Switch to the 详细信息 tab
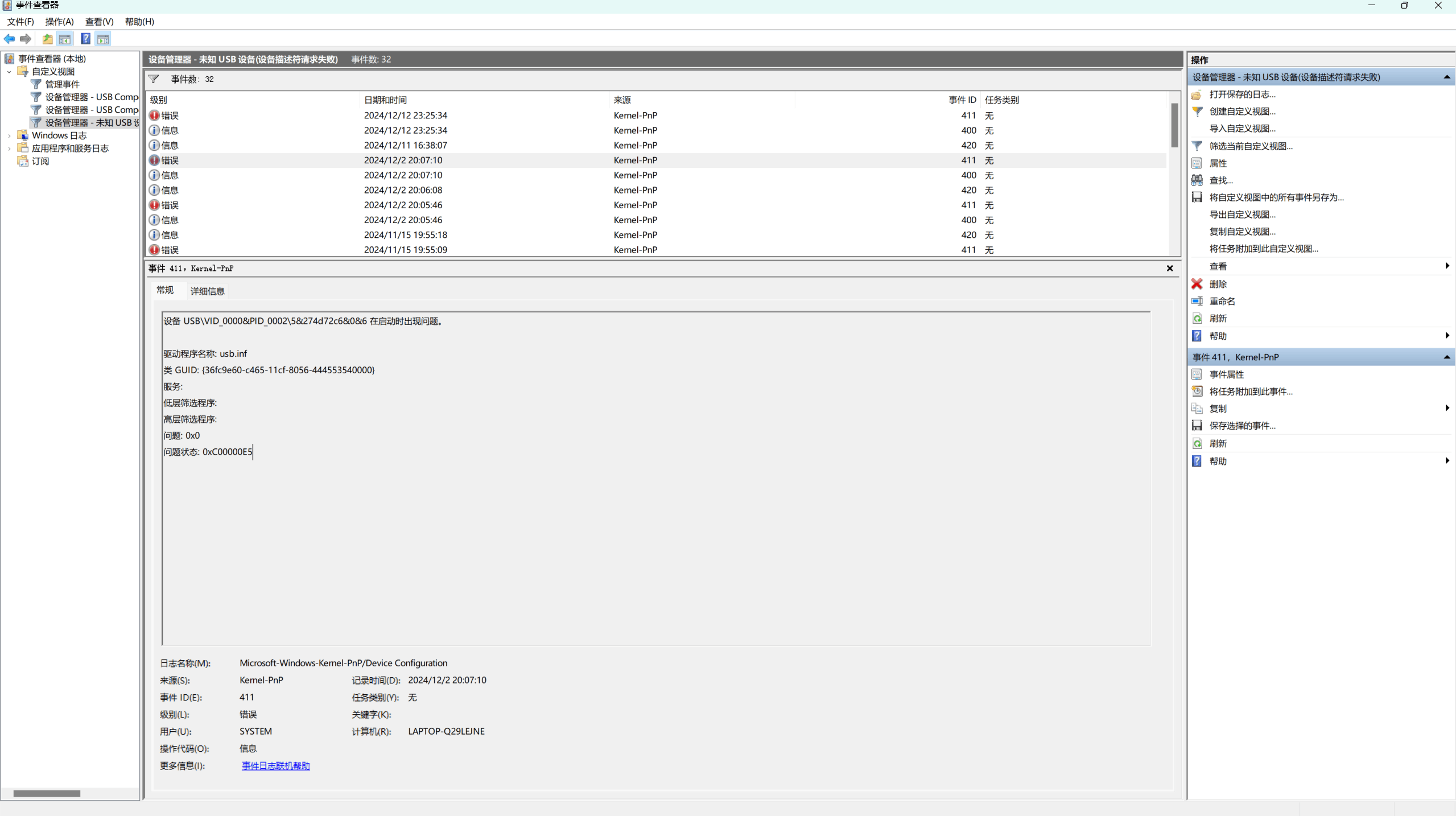This screenshot has width=1456, height=816. click(207, 291)
